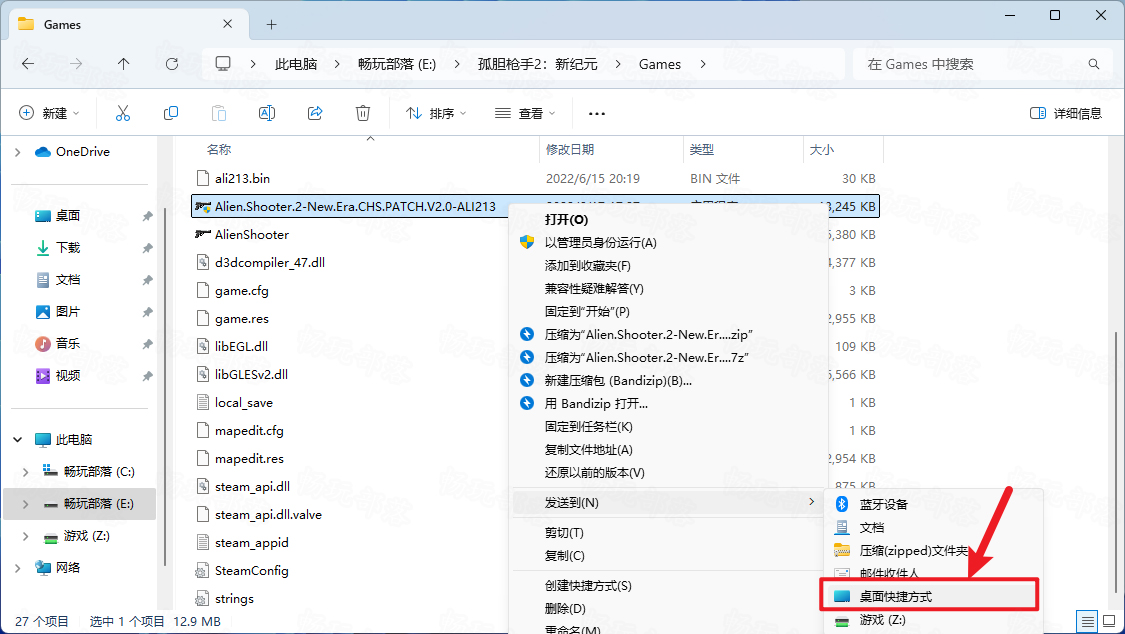
Task: Click 孤胆枪手2：新纪元 breadcrumb
Action: pyautogui.click(x=537, y=64)
